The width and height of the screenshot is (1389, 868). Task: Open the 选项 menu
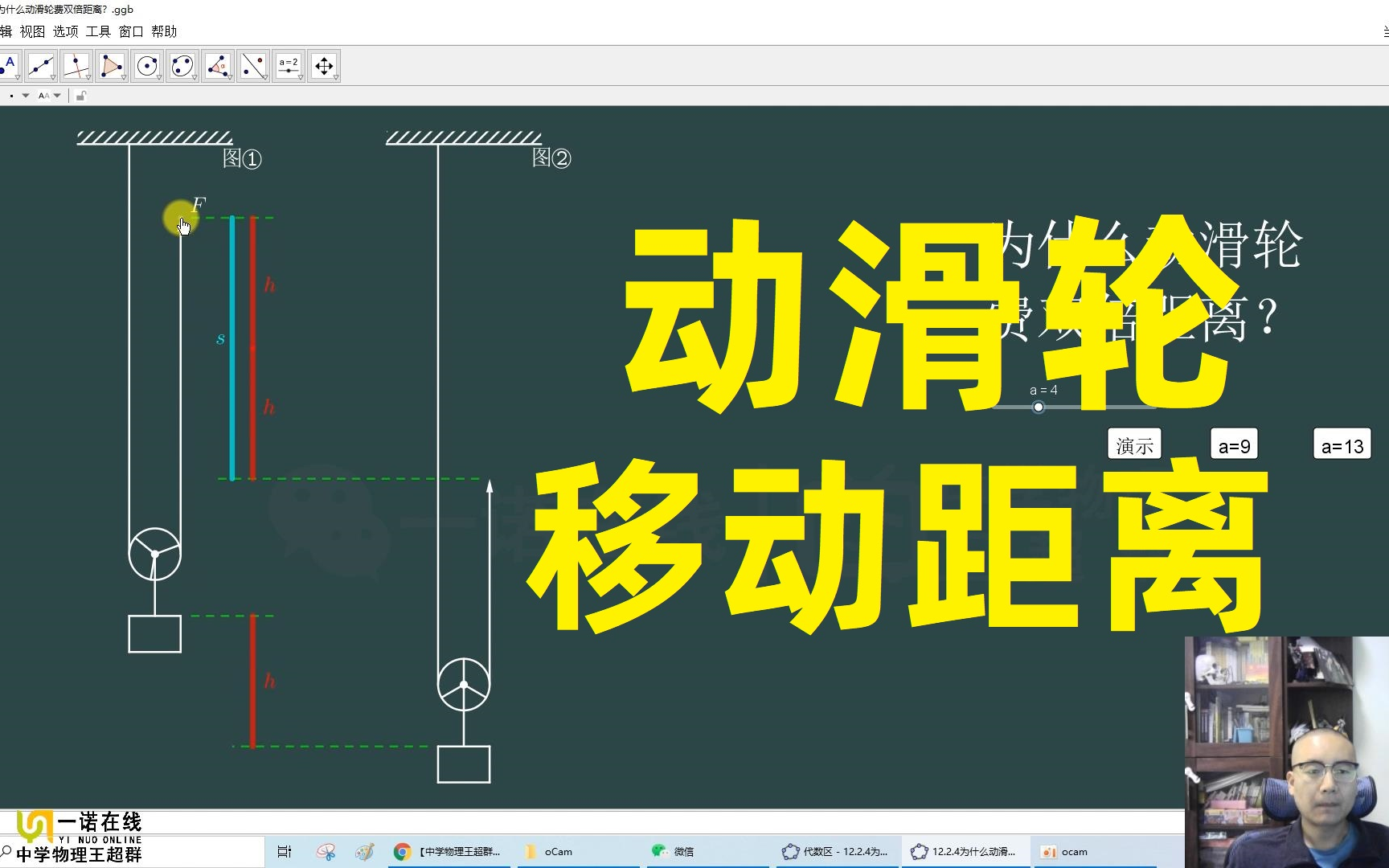point(65,31)
